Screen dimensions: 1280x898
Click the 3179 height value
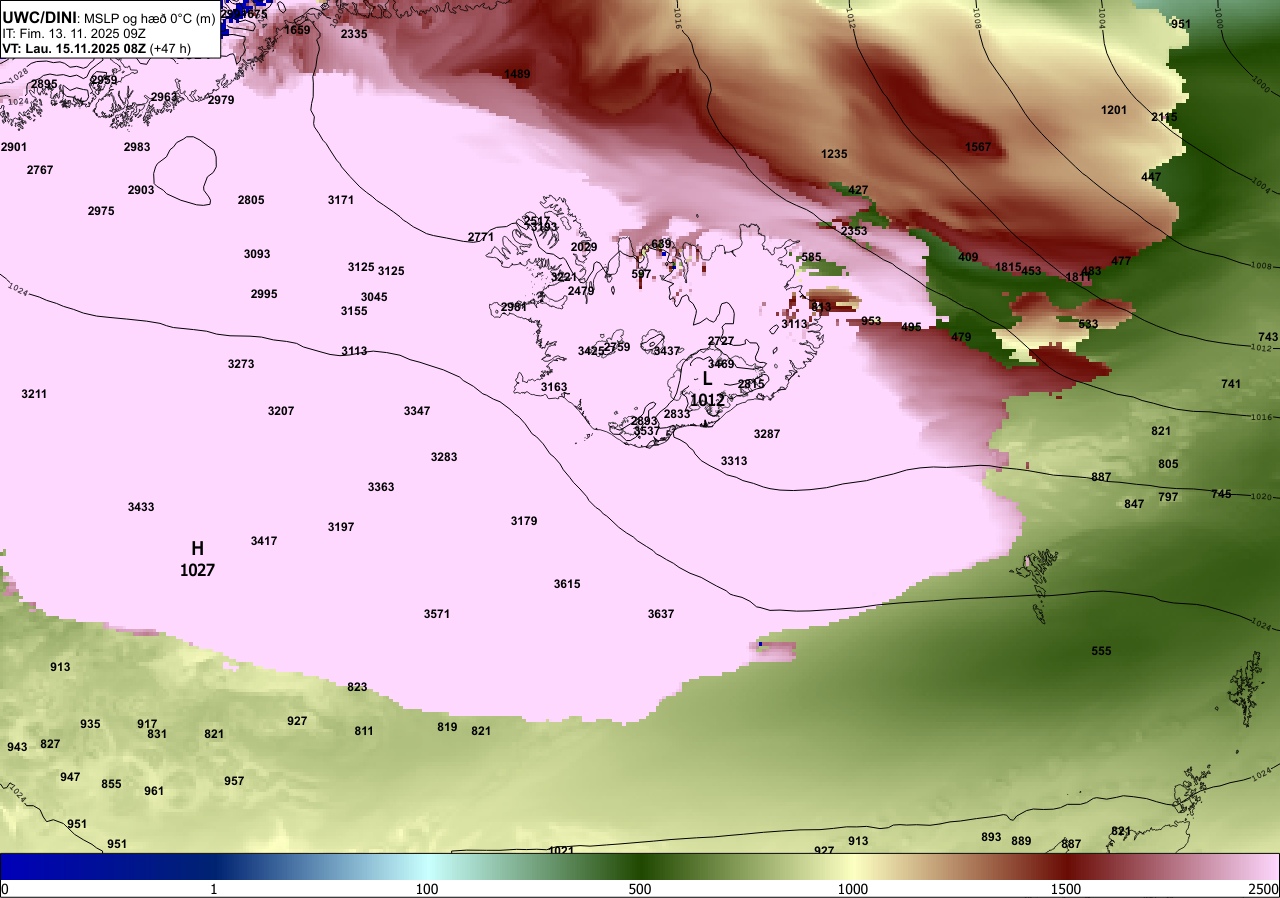pyautogui.click(x=524, y=521)
